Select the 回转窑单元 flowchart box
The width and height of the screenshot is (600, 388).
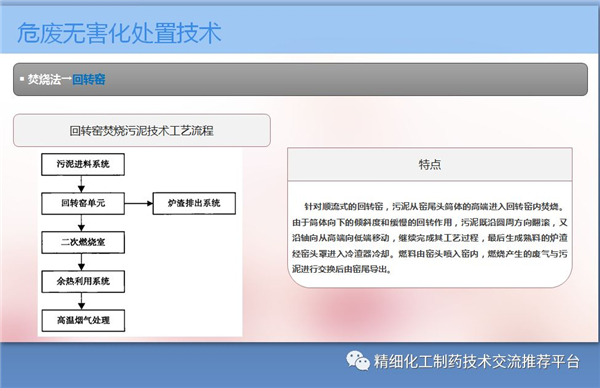pyautogui.click(x=83, y=203)
